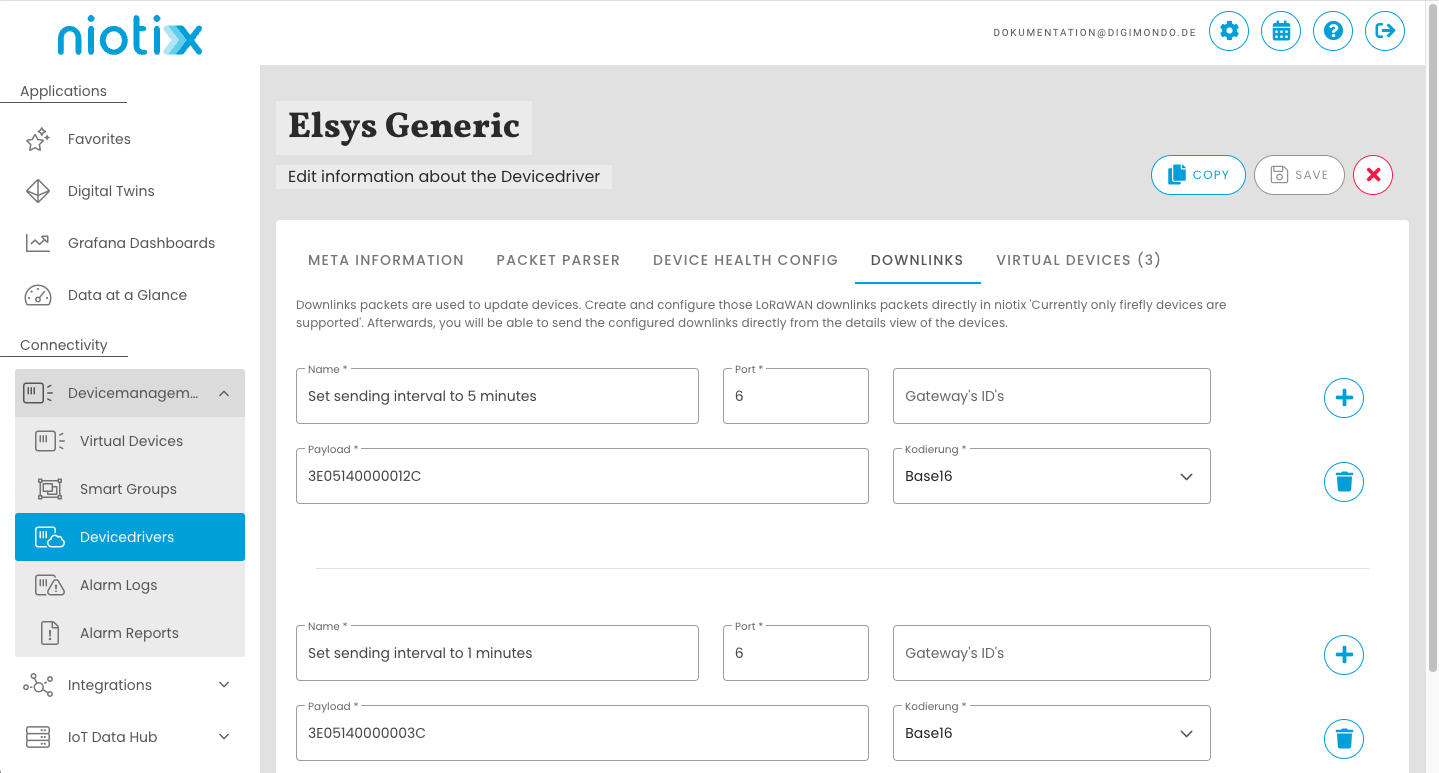Open help with the question mark icon
The height and width of the screenshot is (773, 1439).
pos(1333,31)
